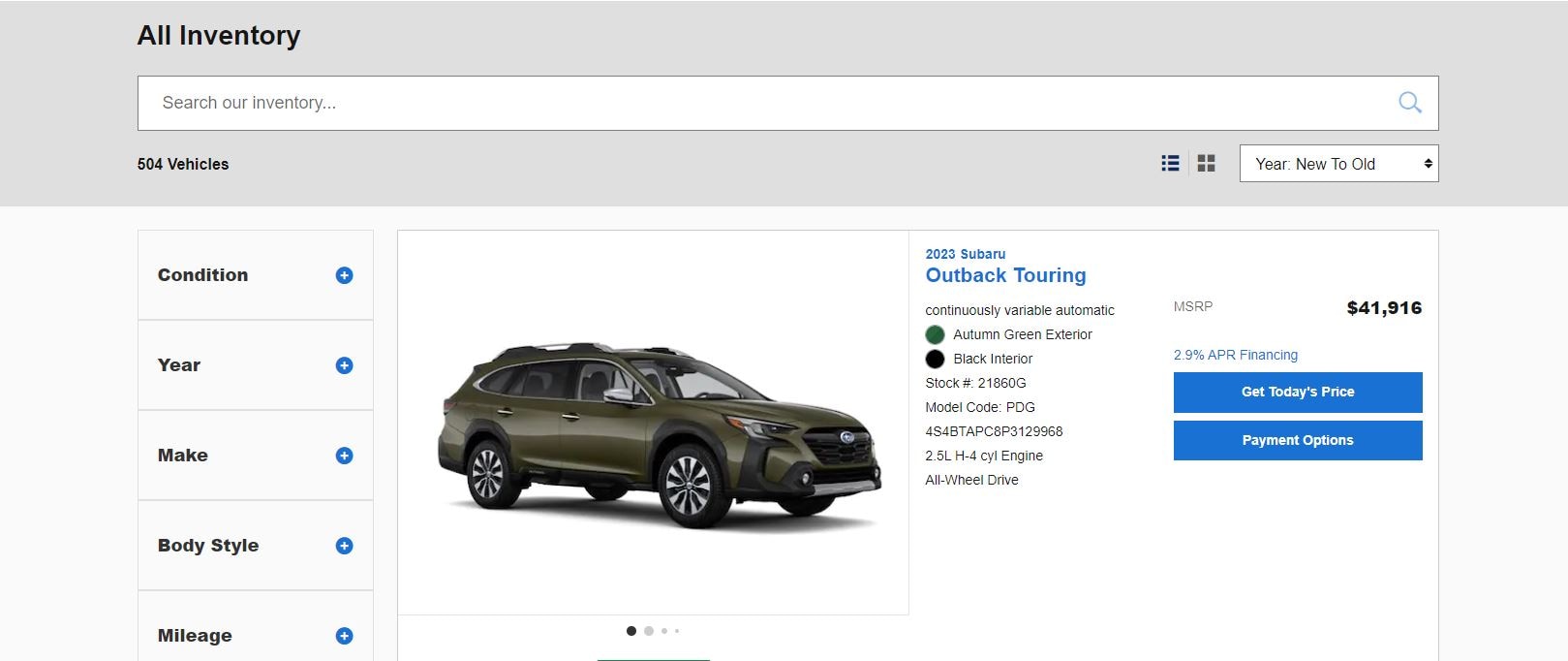Image resolution: width=1568 pixels, height=661 pixels.
Task: Click the All Inventory heading
Action: click(x=219, y=36)
